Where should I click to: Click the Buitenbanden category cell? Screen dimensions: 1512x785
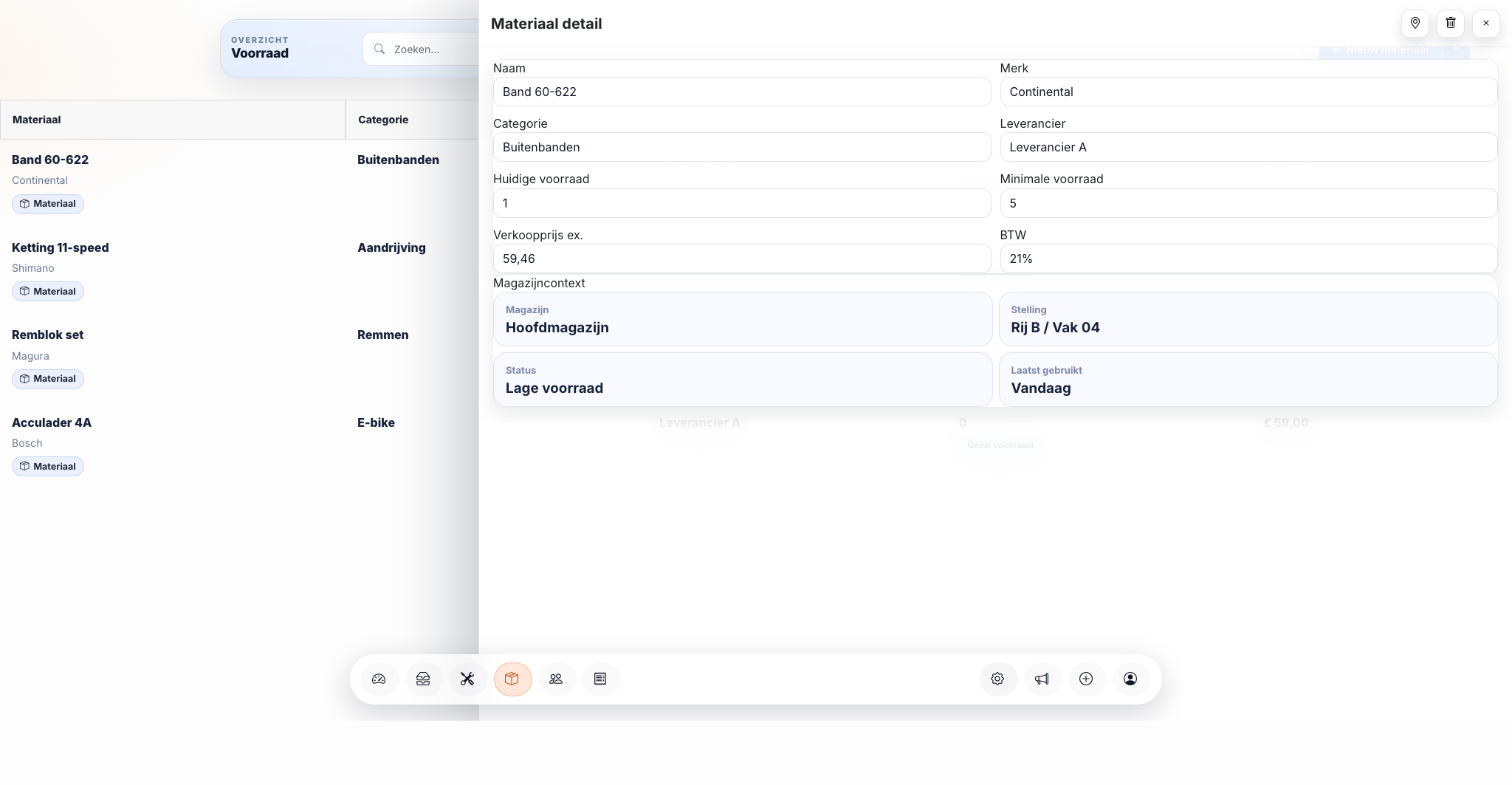point(399,160)
